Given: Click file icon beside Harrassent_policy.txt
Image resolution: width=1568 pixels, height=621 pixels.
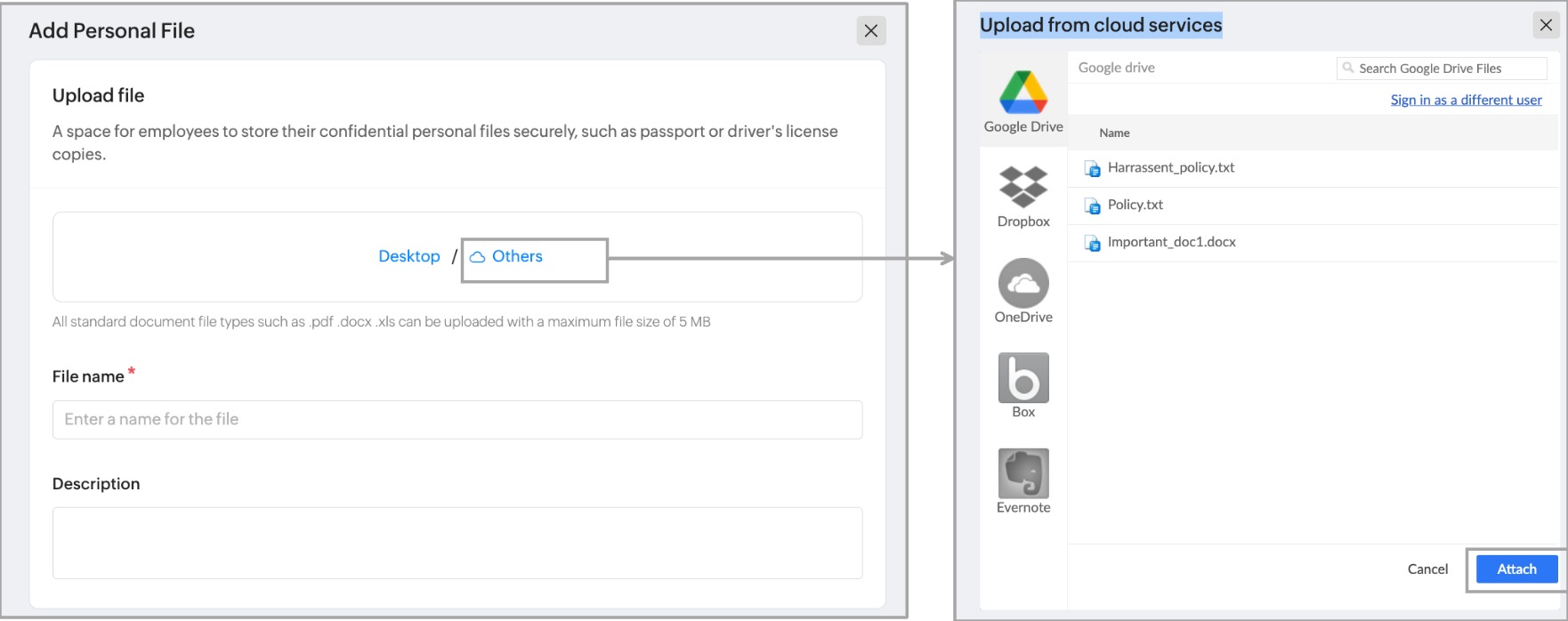Looking at the screenshot, I should pyautogui.click(x=1093, y=168).
